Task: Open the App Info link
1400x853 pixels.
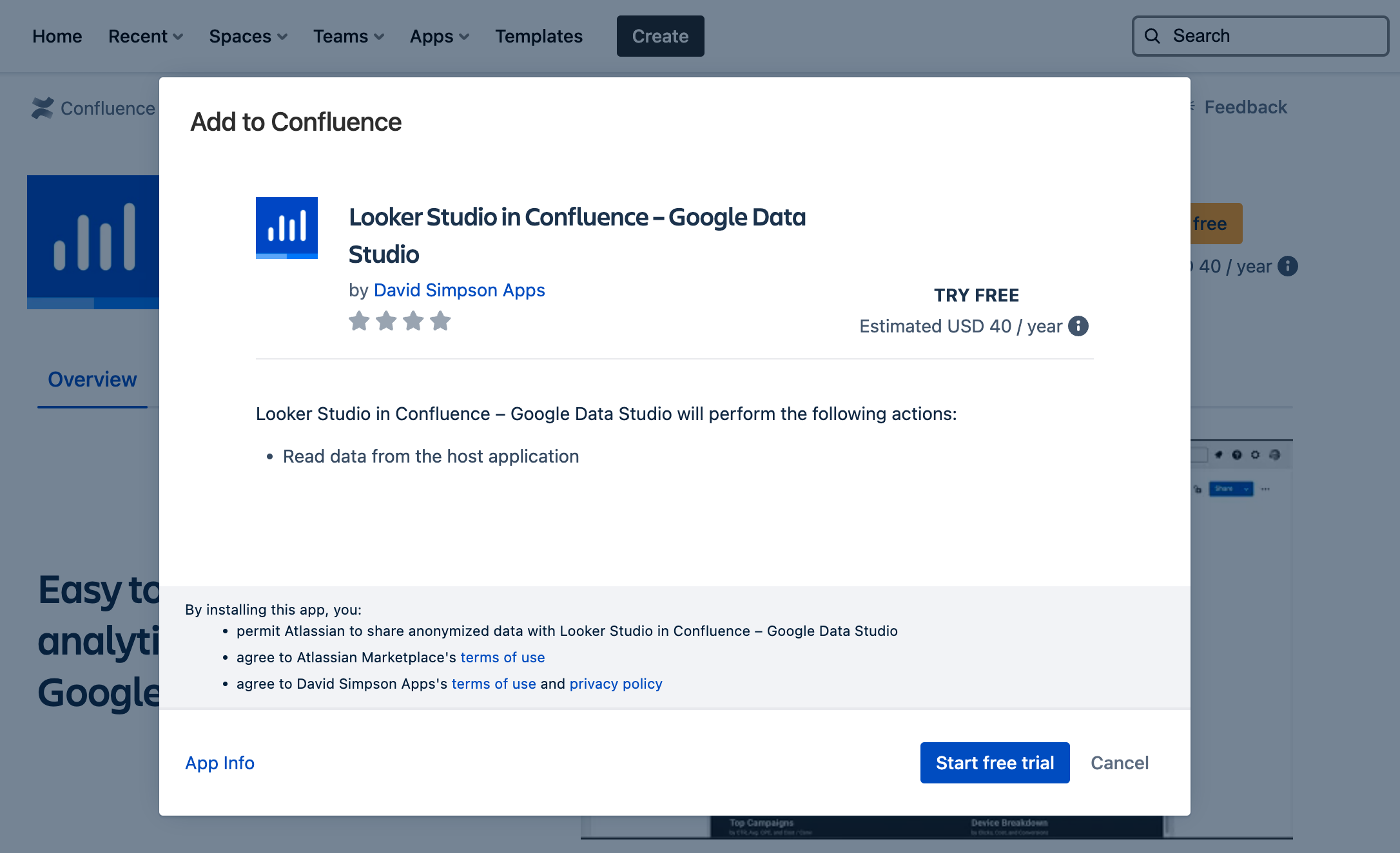Action: coord(220,763)
